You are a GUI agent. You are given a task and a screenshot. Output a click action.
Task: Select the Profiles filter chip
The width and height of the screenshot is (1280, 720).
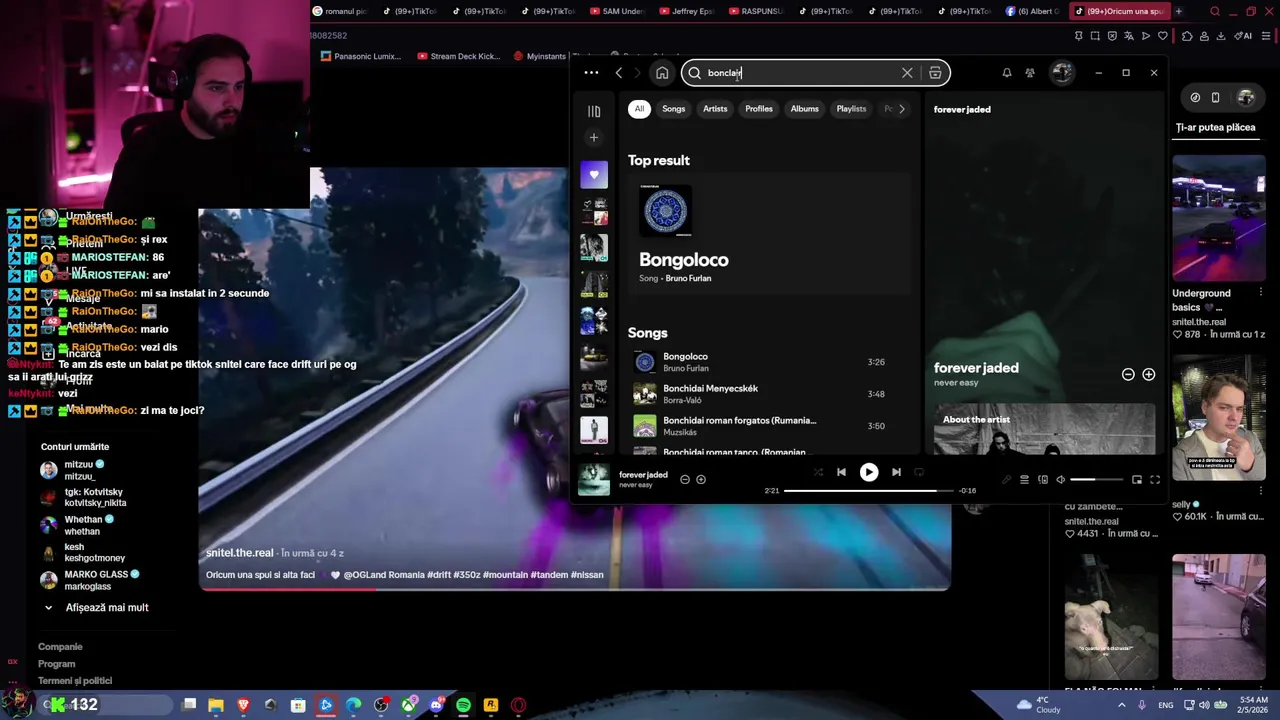click(759, 108)
